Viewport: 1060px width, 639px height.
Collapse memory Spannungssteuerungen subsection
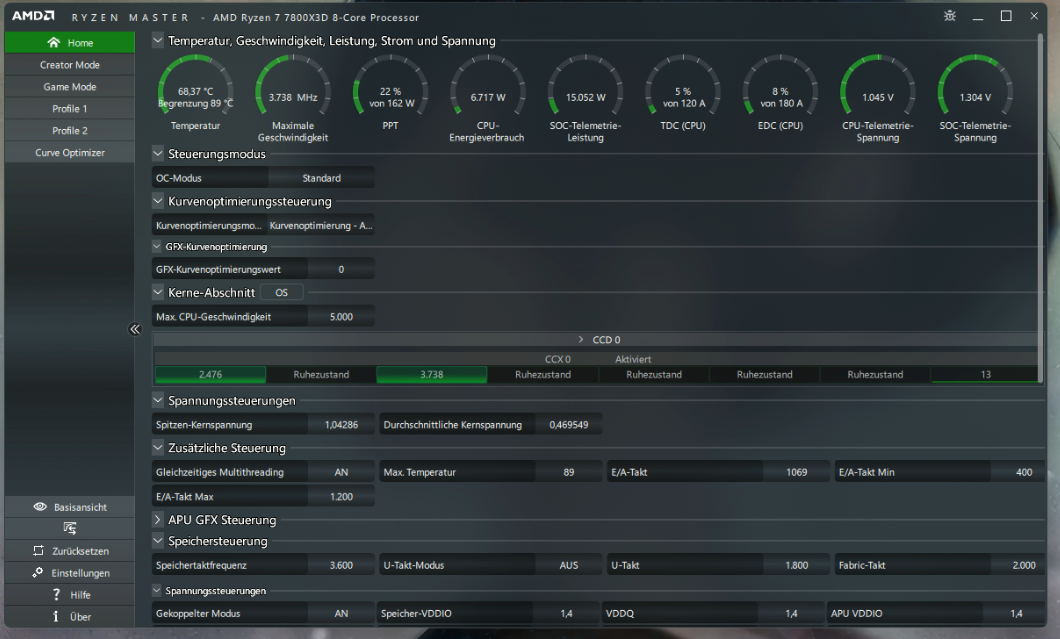click(157, 590)
